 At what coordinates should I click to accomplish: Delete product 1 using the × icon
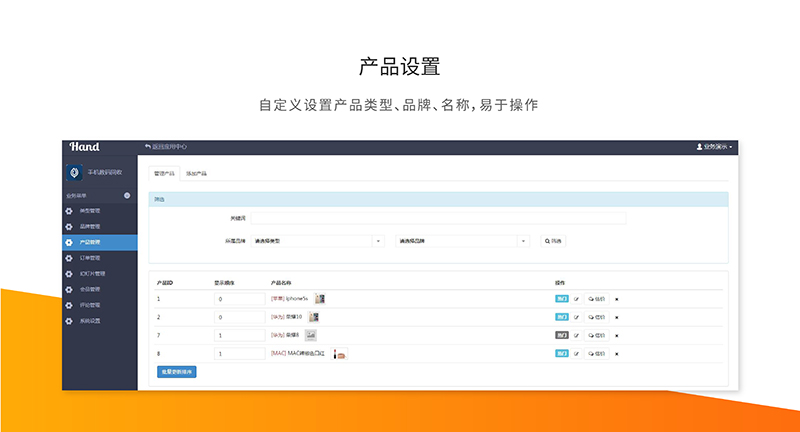point(617,299)
